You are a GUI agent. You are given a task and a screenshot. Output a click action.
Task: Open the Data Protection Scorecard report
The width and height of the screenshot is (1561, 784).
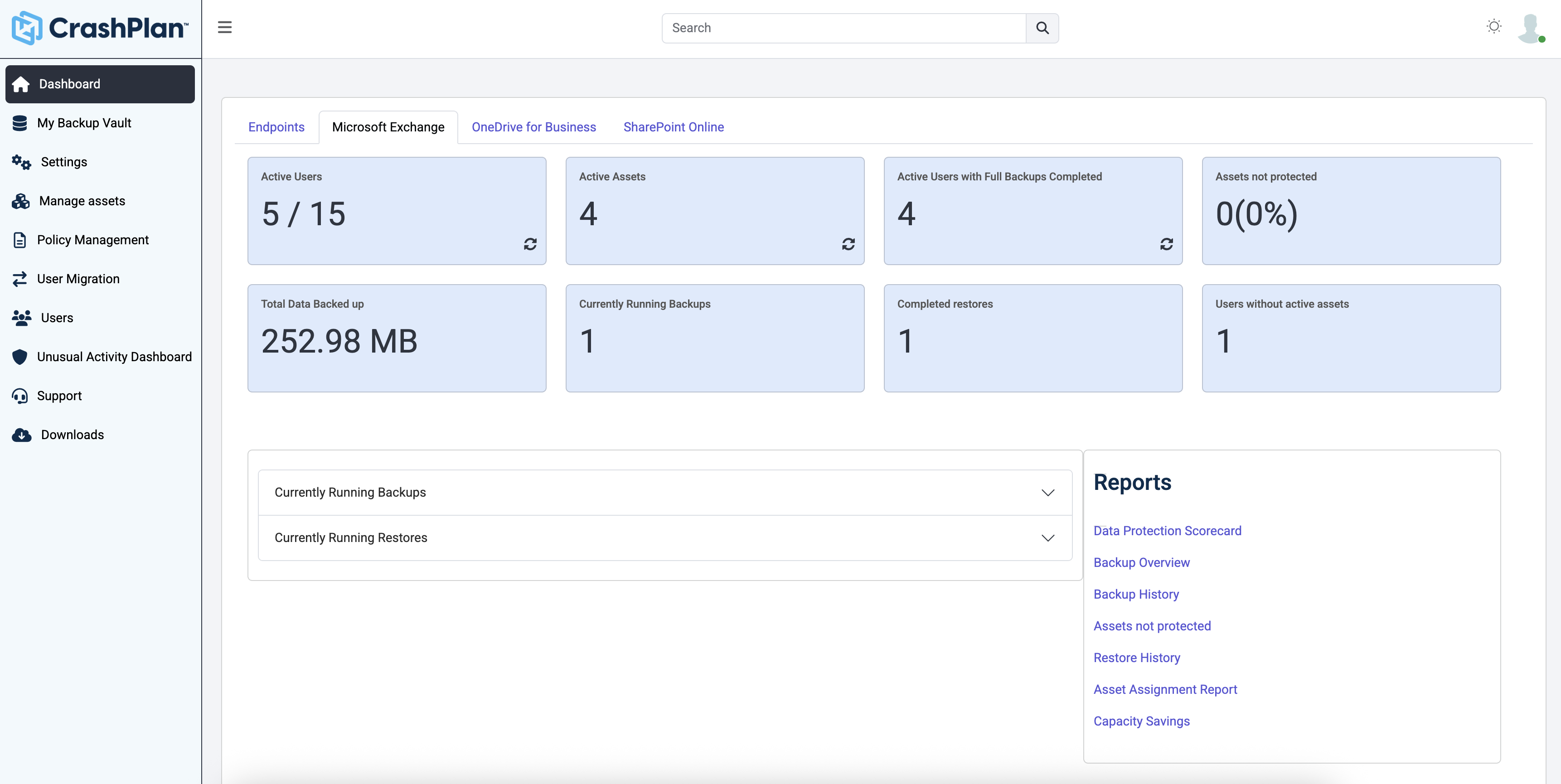point(1167,530)
